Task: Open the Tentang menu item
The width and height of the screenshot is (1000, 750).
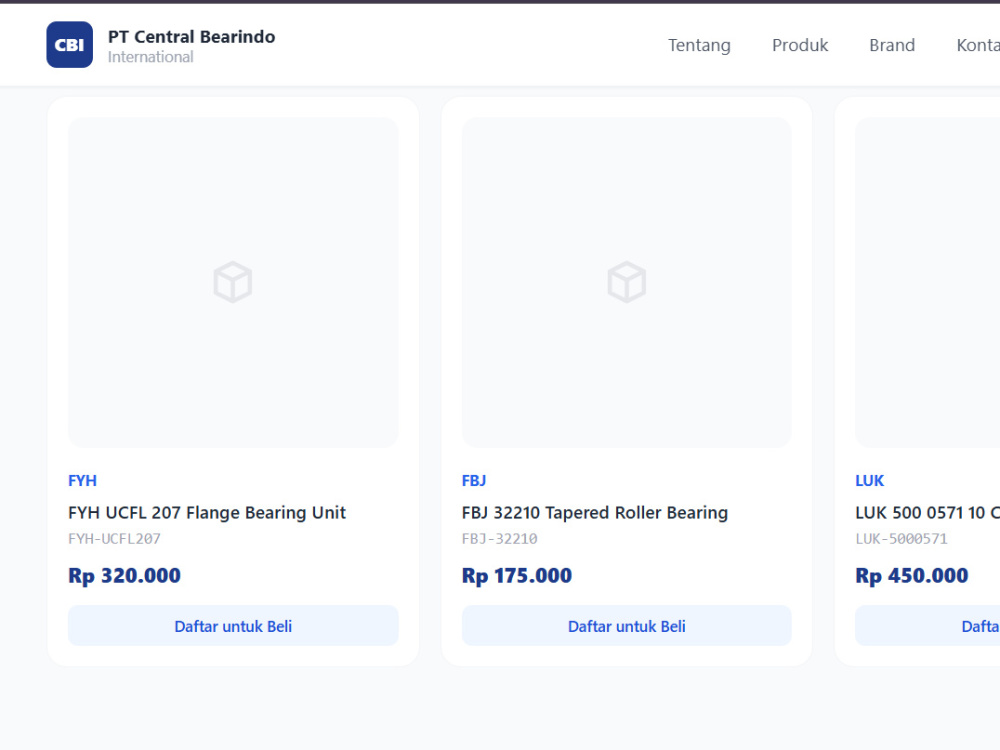Action: tap(699, 45)
